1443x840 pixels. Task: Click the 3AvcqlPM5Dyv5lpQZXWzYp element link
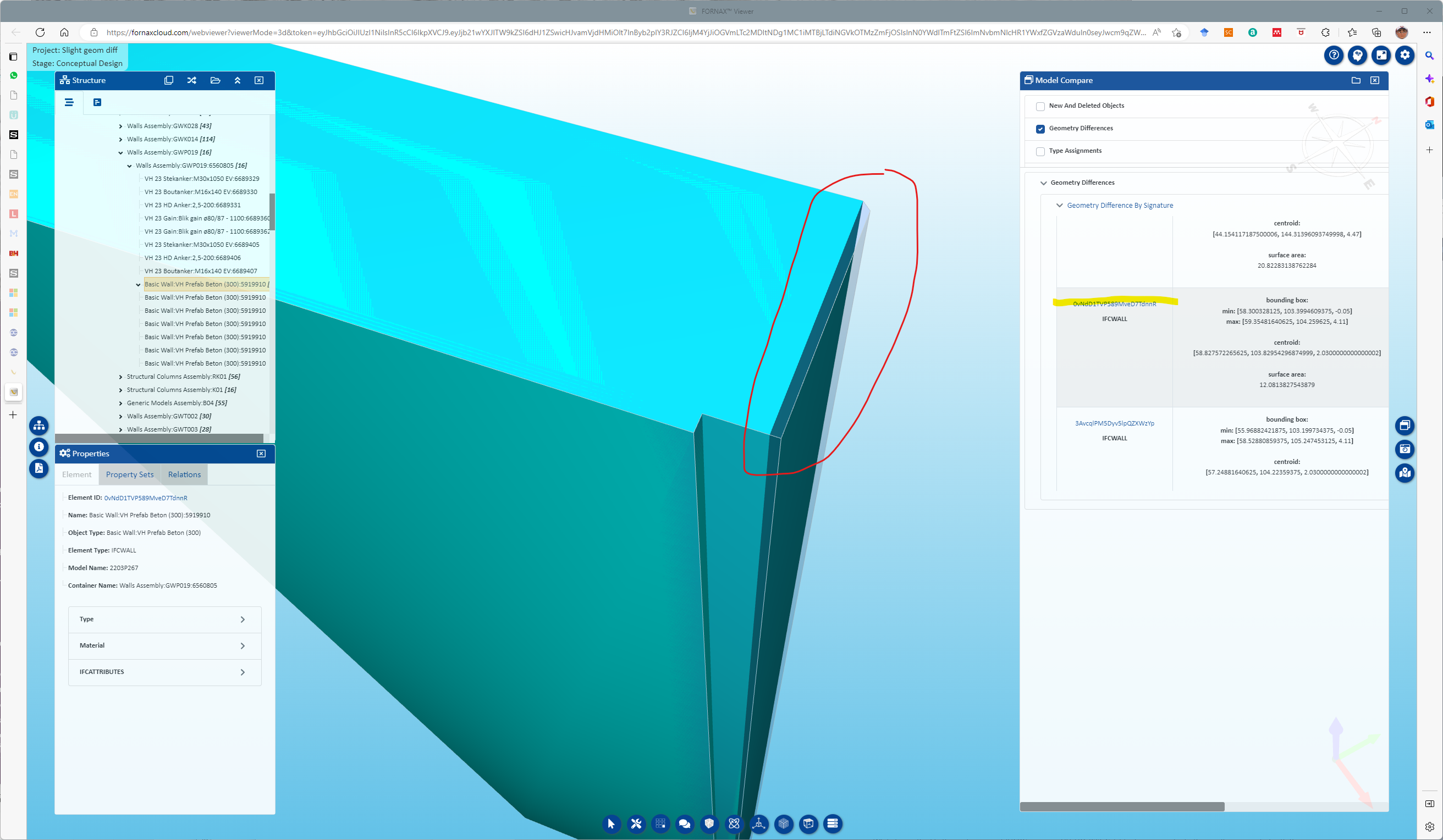1114,423
